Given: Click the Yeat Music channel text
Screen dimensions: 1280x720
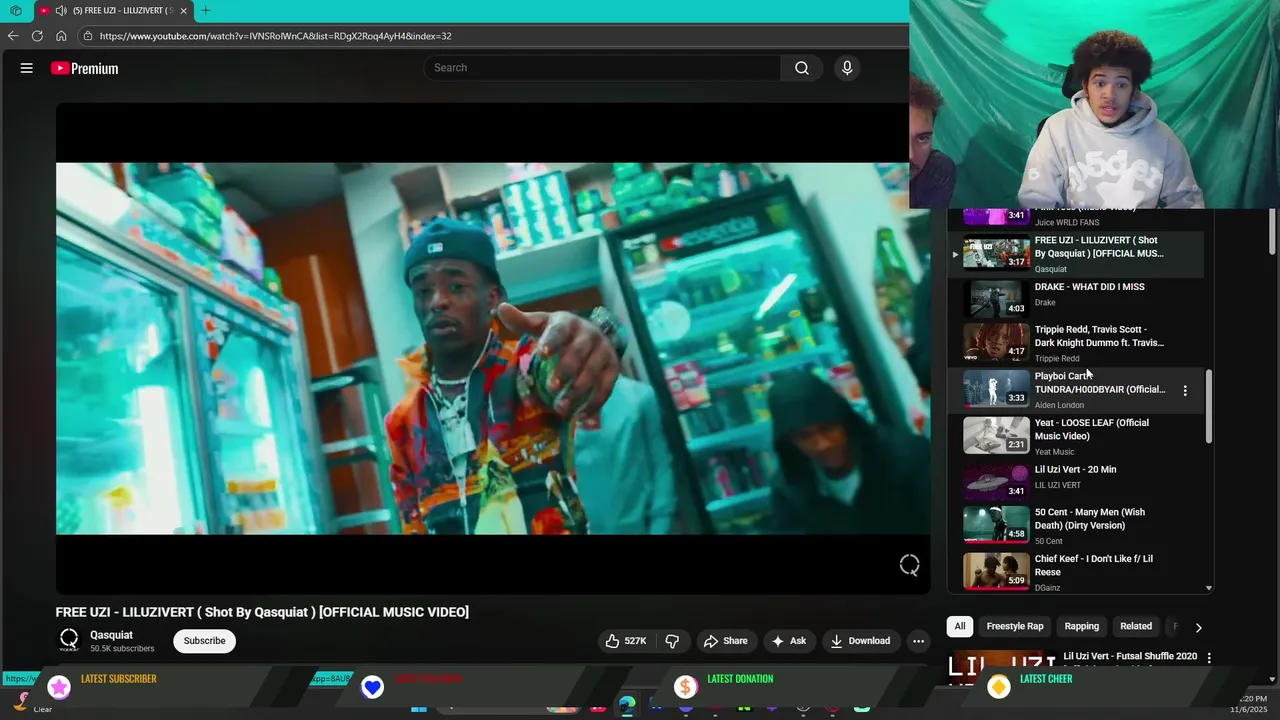Looking at the screenshot, I should point(1055,452).
